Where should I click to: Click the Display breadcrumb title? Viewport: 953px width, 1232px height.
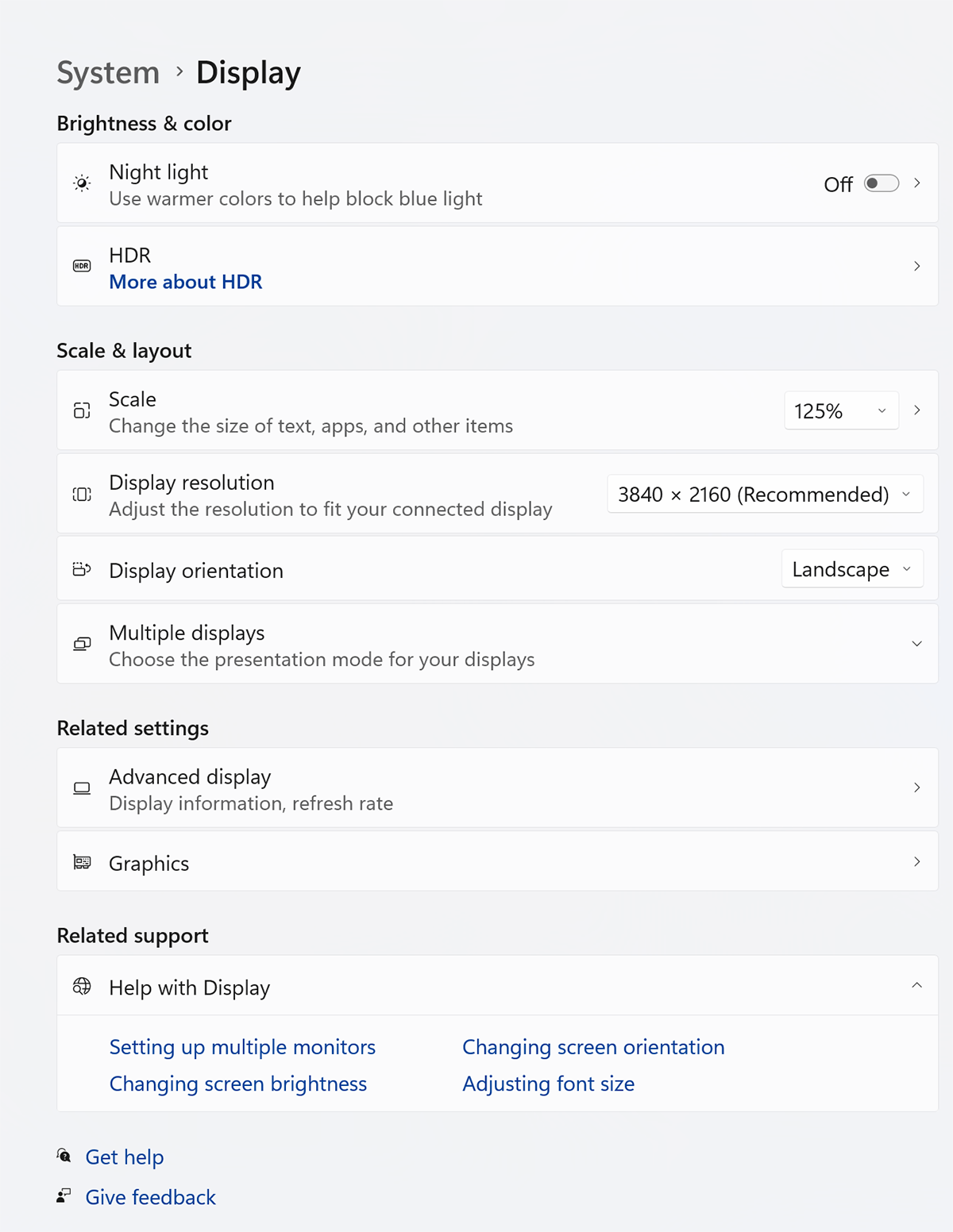point(249,72)
